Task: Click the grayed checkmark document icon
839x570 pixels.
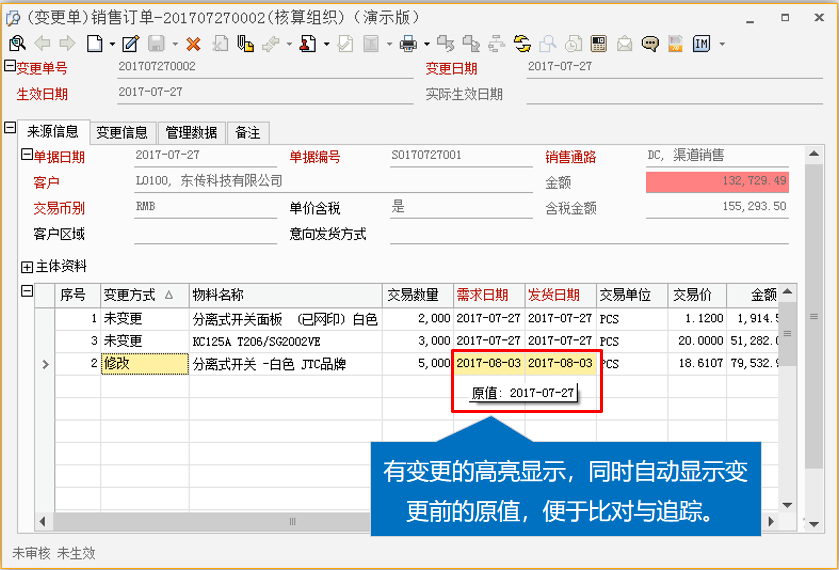Action: tap(345, 44)
